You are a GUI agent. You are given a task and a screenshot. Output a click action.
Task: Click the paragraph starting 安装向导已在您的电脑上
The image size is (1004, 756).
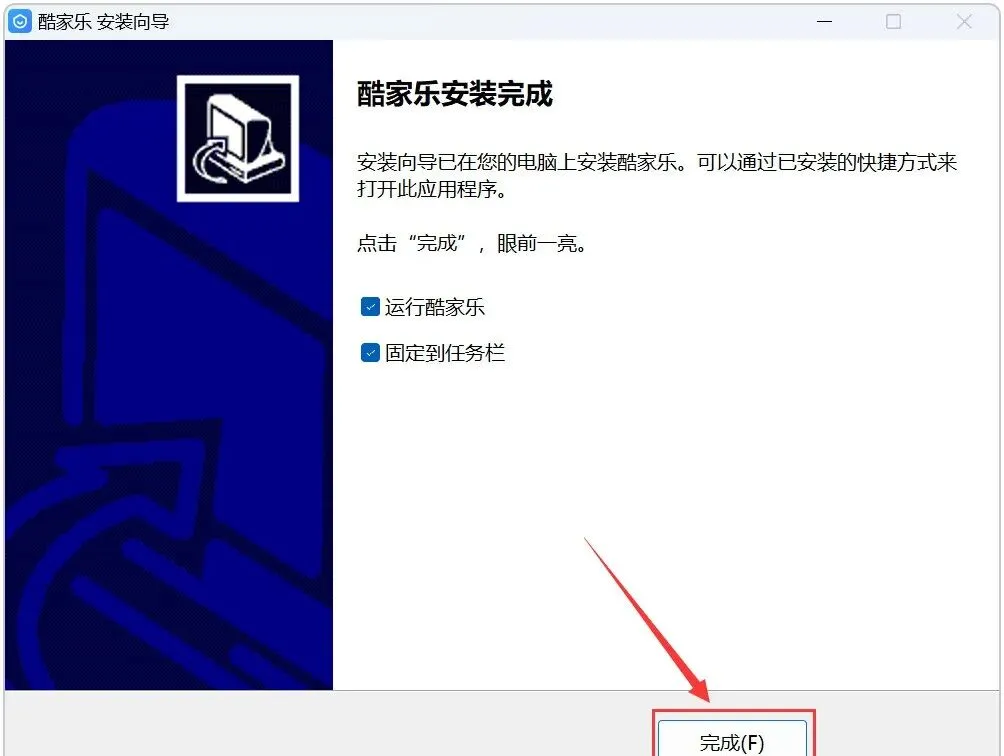(657, 175)
